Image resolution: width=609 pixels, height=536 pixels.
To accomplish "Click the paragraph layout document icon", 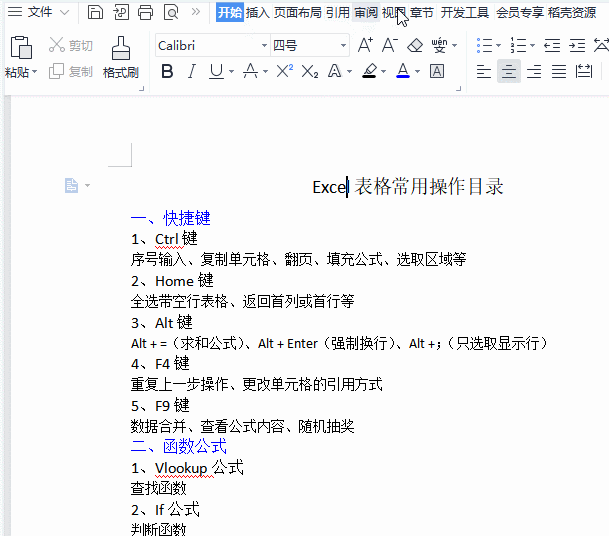I will point(71,185).
